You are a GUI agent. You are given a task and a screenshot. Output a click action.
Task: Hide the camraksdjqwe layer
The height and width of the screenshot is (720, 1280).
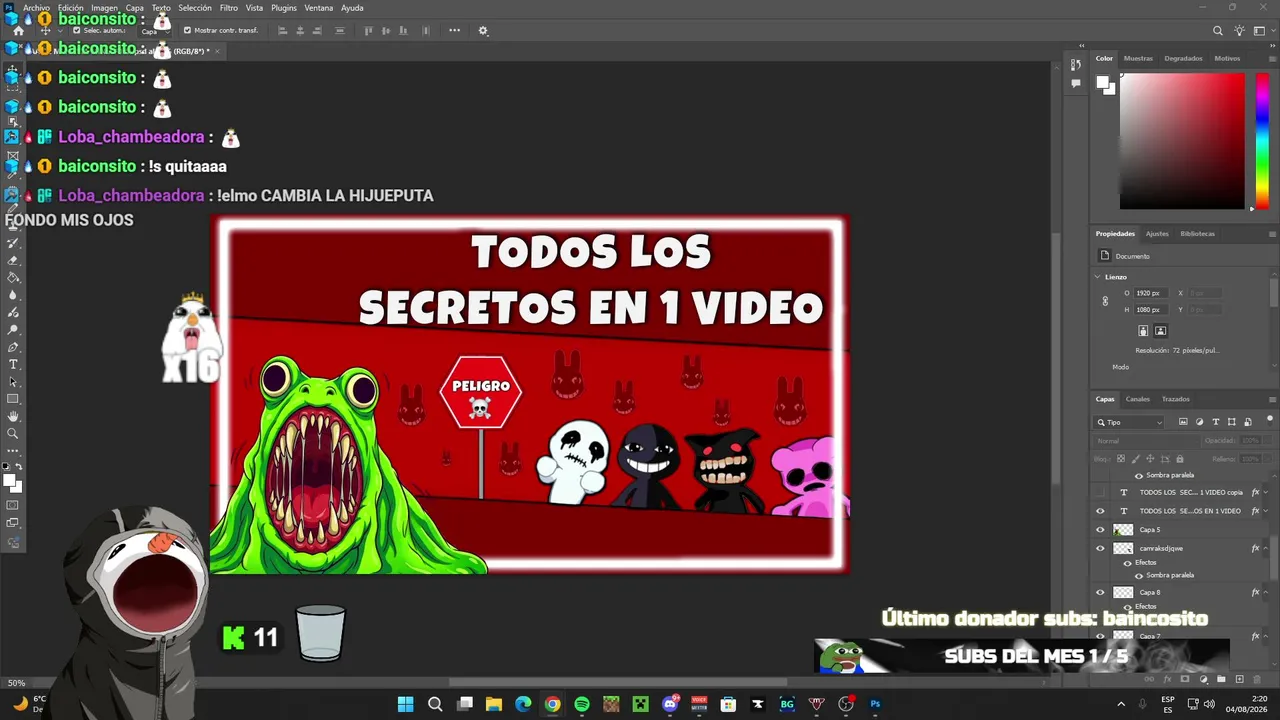pyautogui.click(x=1100, y=548)
